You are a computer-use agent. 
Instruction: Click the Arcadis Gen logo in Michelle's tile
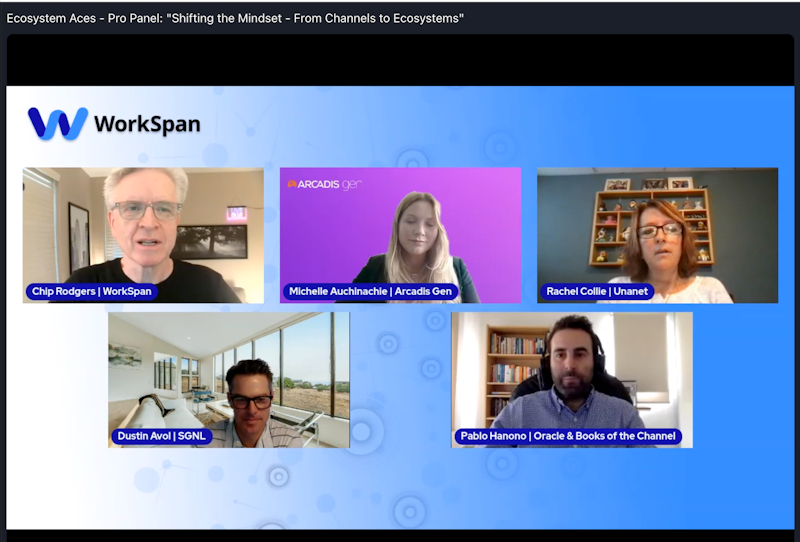tap(324, 184)
